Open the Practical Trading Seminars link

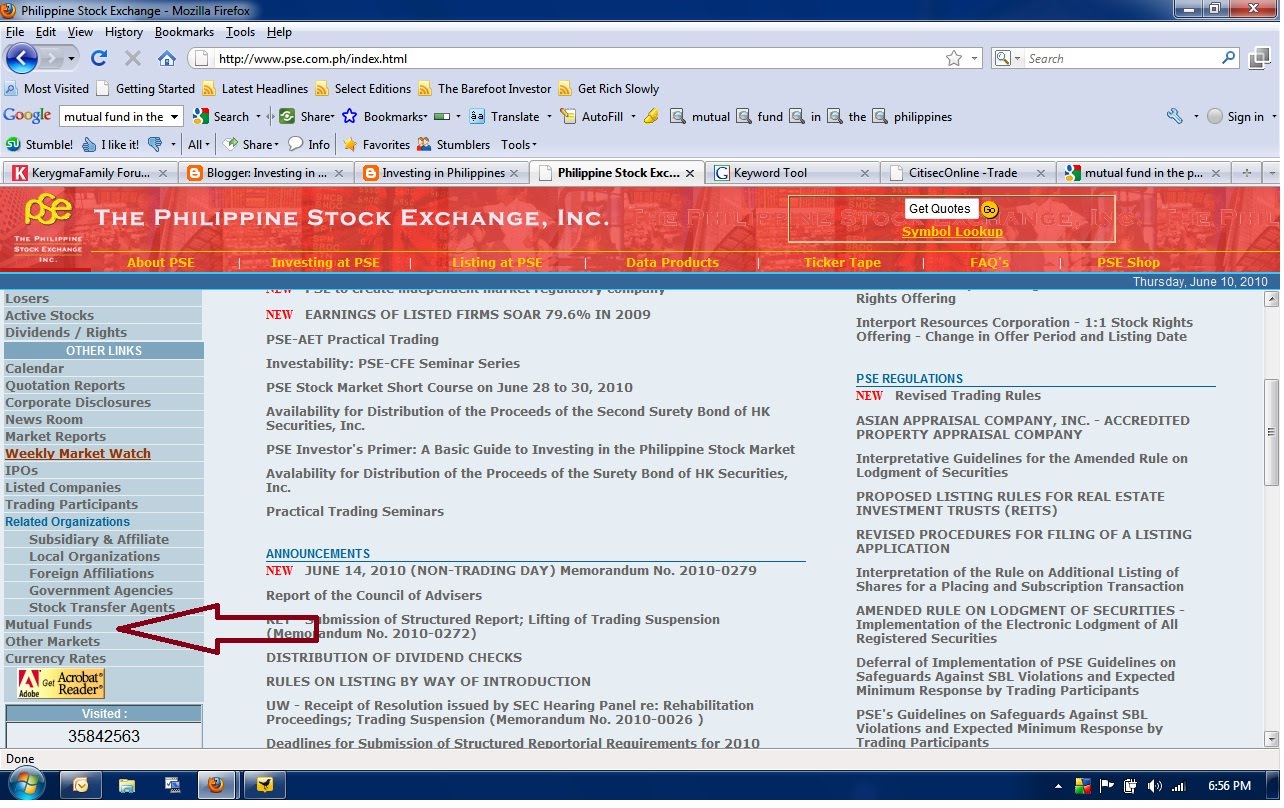point(355,512)
